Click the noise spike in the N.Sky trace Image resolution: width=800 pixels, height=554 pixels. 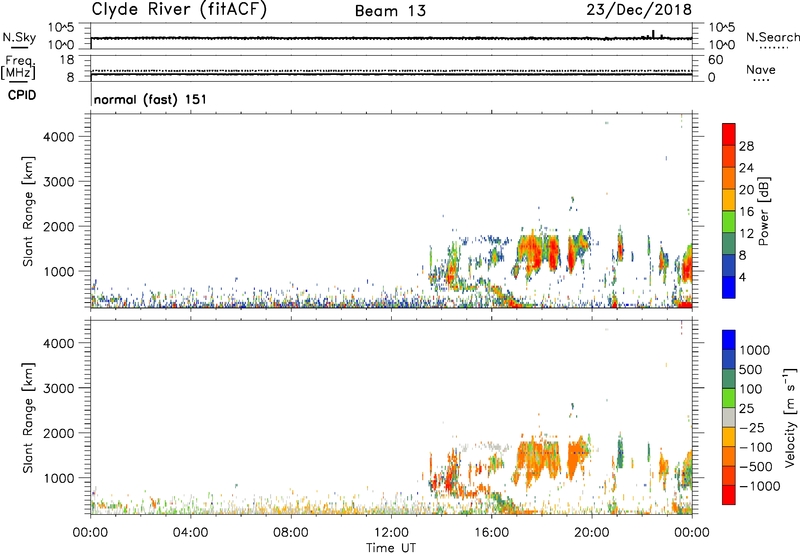click(x=653, y=34)
